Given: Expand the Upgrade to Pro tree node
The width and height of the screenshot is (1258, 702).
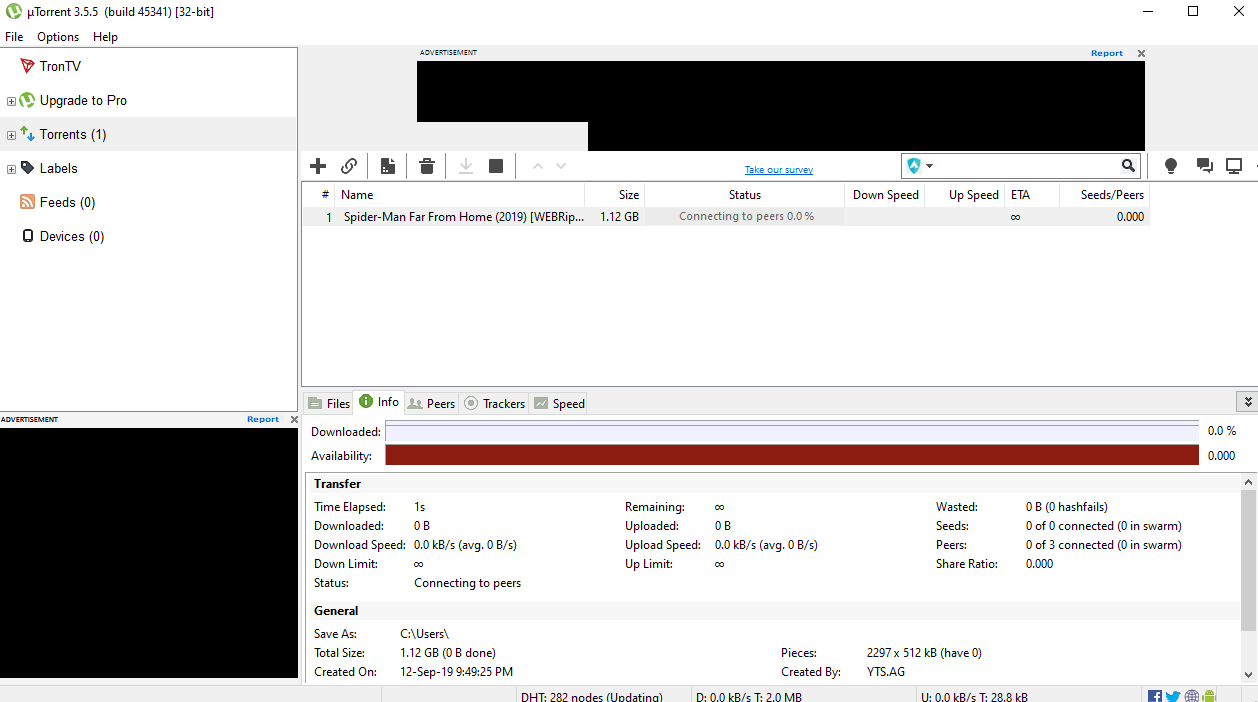Looking at the screenshot, I should tap(12, 101).
